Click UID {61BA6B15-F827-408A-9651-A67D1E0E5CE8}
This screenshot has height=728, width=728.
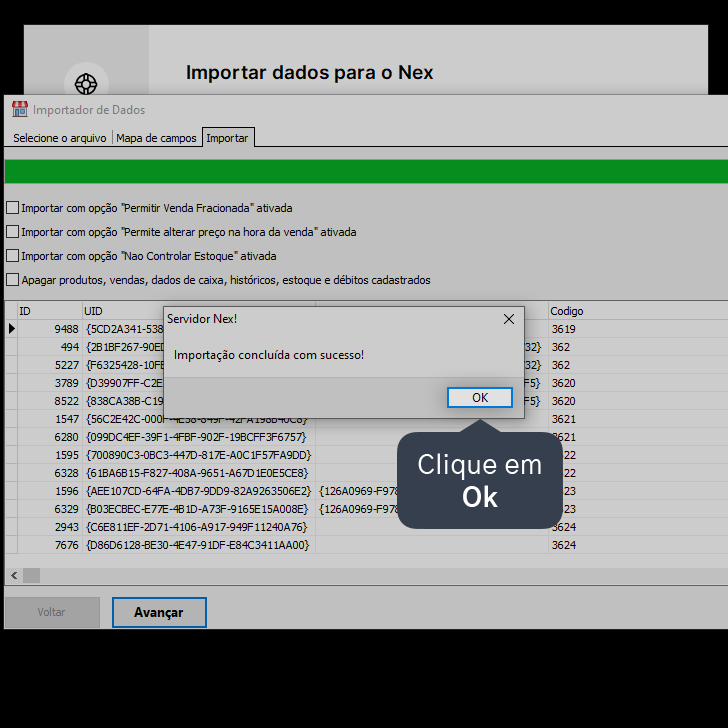197,473
